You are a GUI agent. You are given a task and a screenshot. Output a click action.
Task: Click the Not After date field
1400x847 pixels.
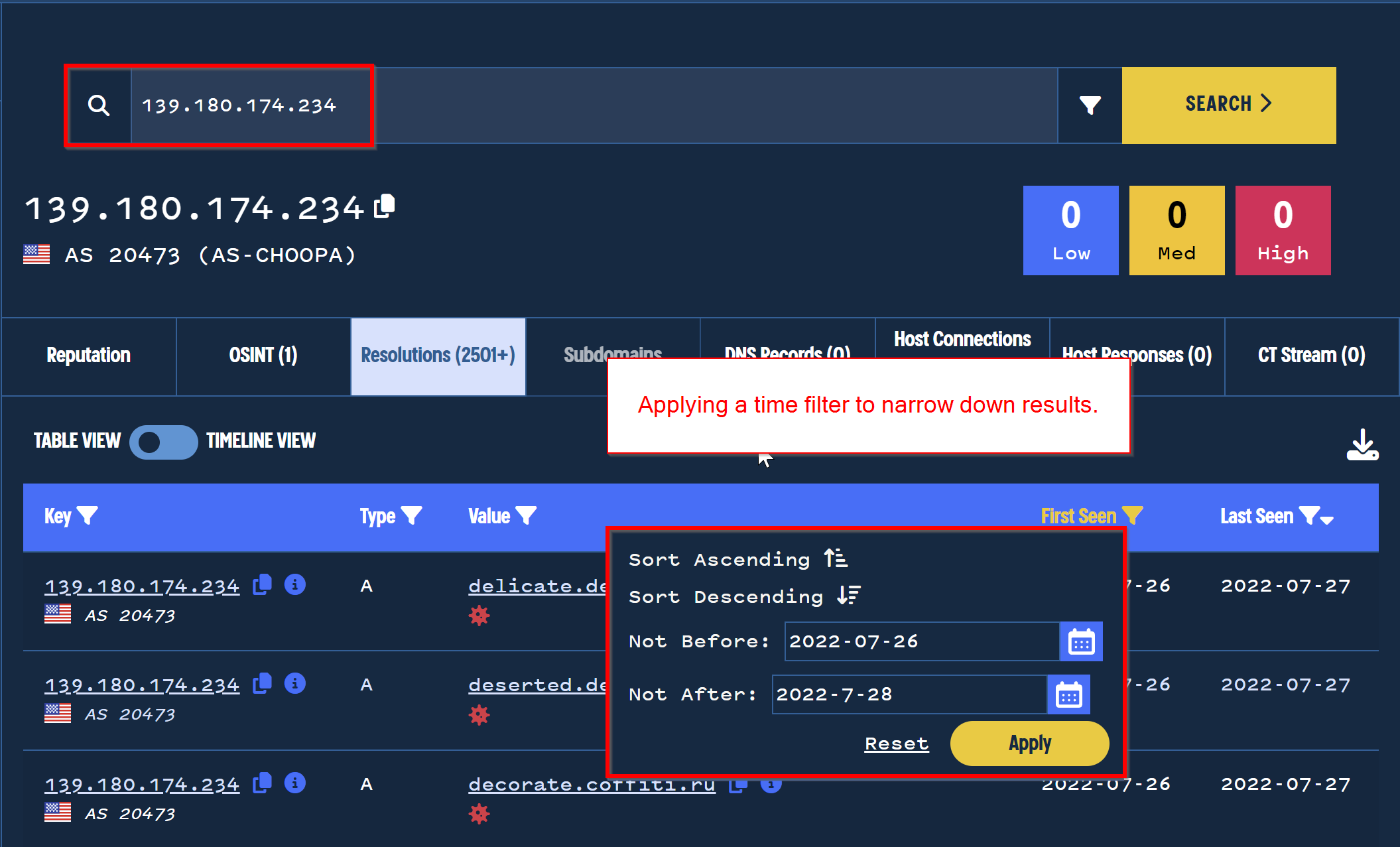(x=909, y=695)
